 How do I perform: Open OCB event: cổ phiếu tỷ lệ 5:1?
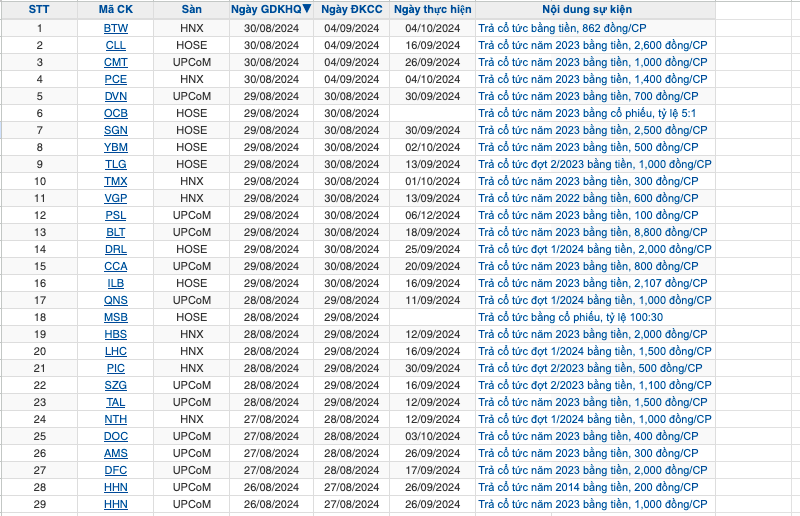pyautogui.click(x=587, y=113)
